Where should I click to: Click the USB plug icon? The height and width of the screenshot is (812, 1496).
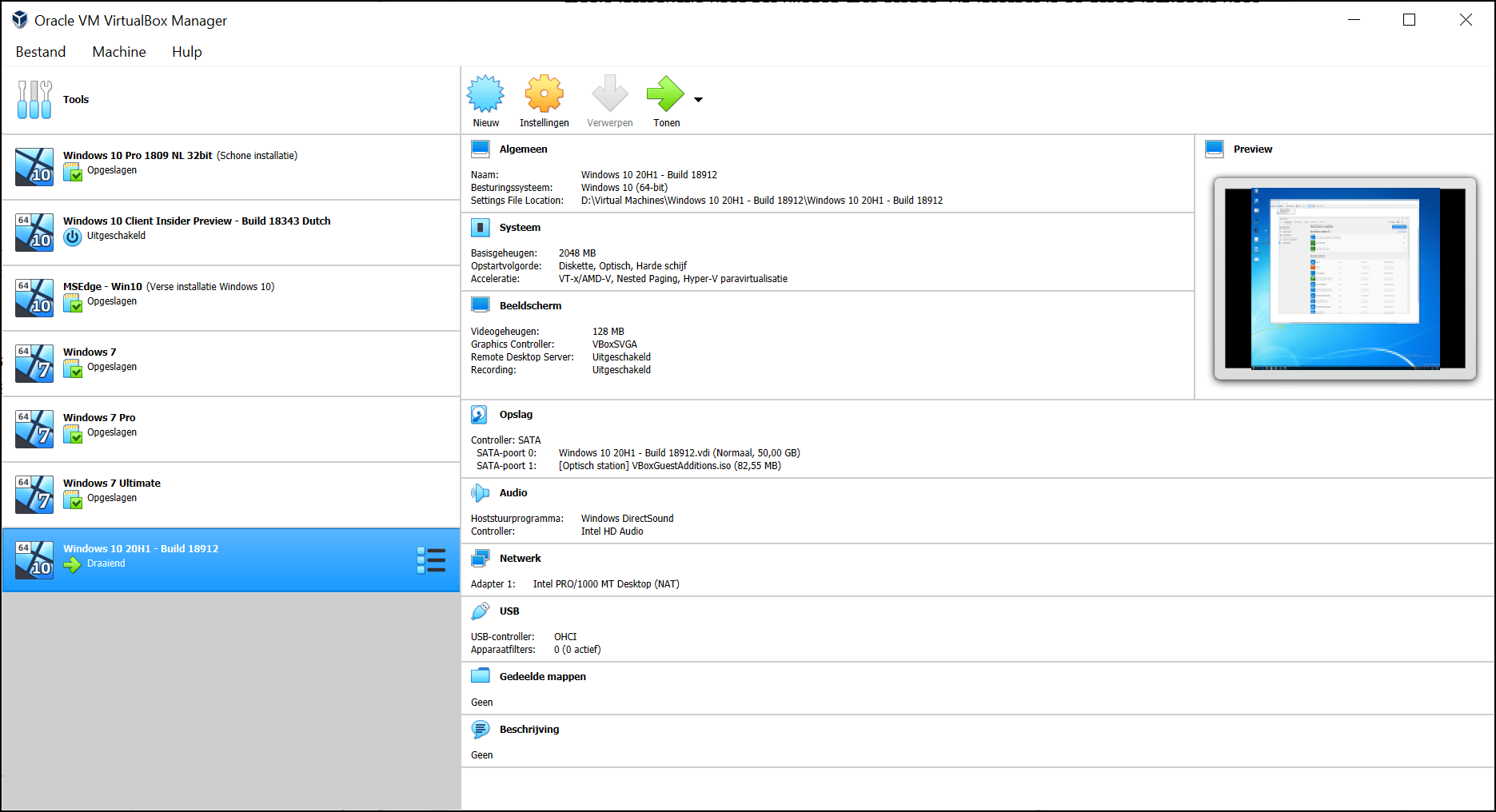(x=480, y=611)
